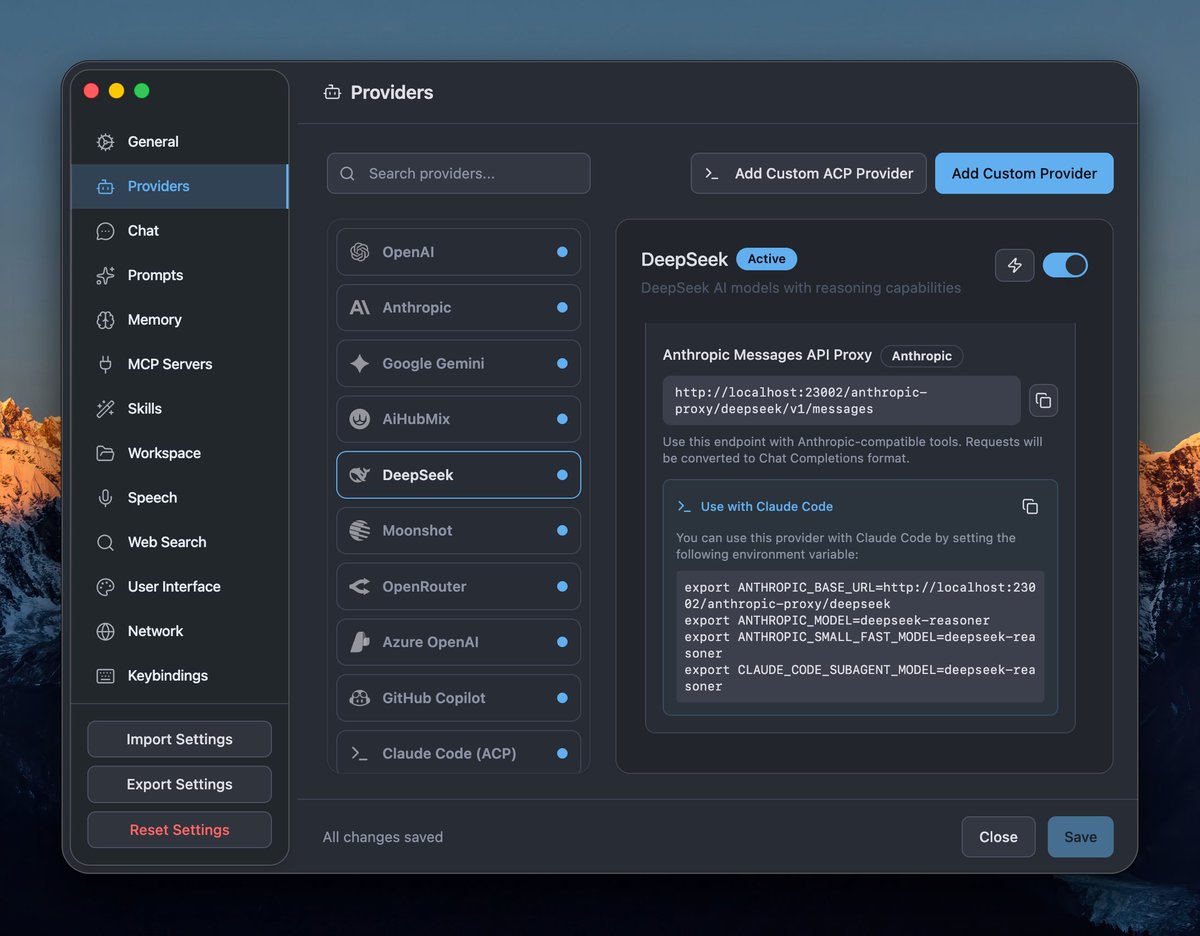Click the Anthropic tag badge
This screenshot has height=936, width=1200.
(x=922, y=356)
